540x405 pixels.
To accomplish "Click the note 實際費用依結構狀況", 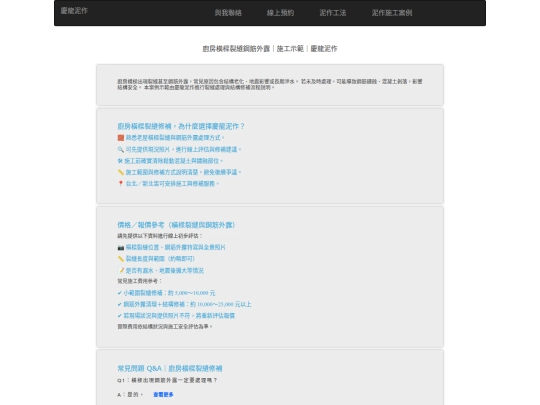I will click(165, 326).
